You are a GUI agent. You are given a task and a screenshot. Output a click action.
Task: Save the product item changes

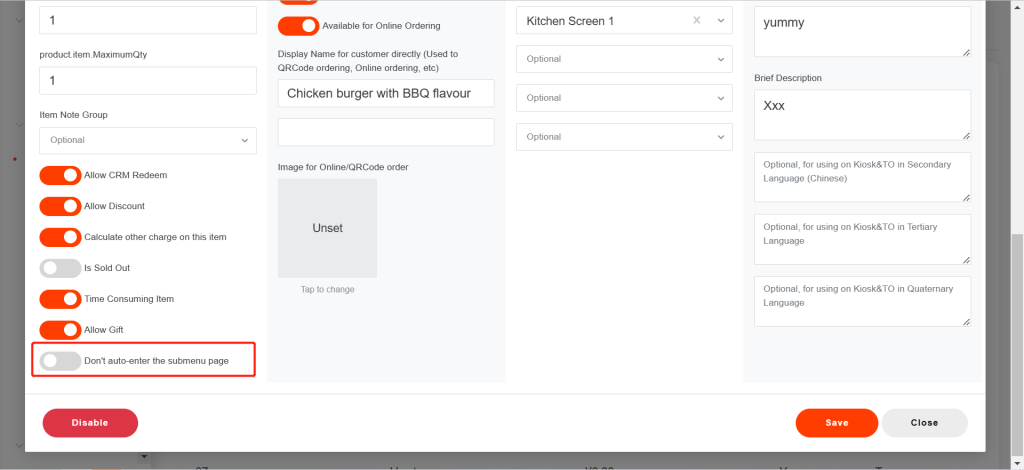(836, 423)
